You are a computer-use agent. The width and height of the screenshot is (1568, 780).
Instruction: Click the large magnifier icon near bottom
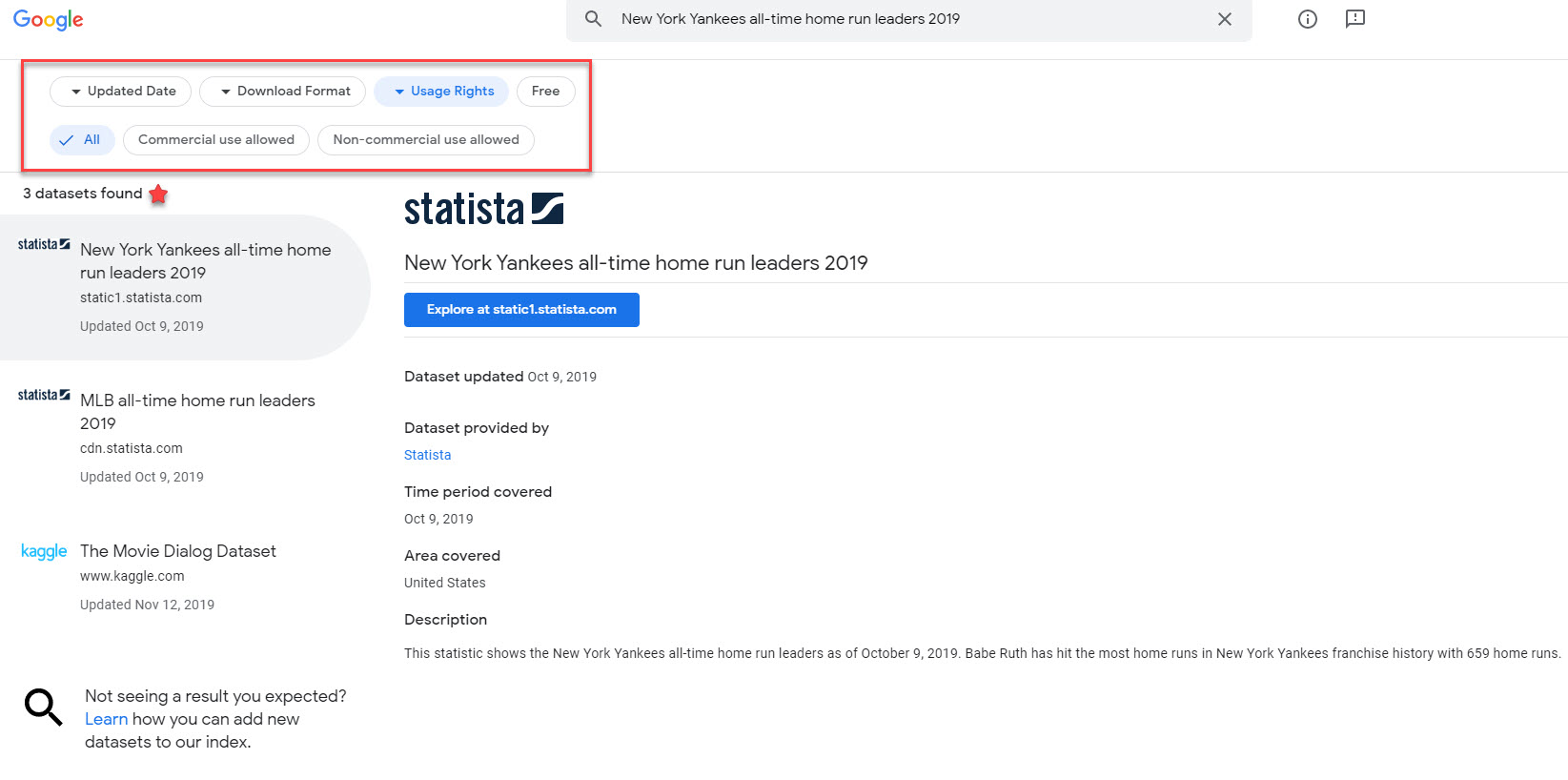pos(43,707)
